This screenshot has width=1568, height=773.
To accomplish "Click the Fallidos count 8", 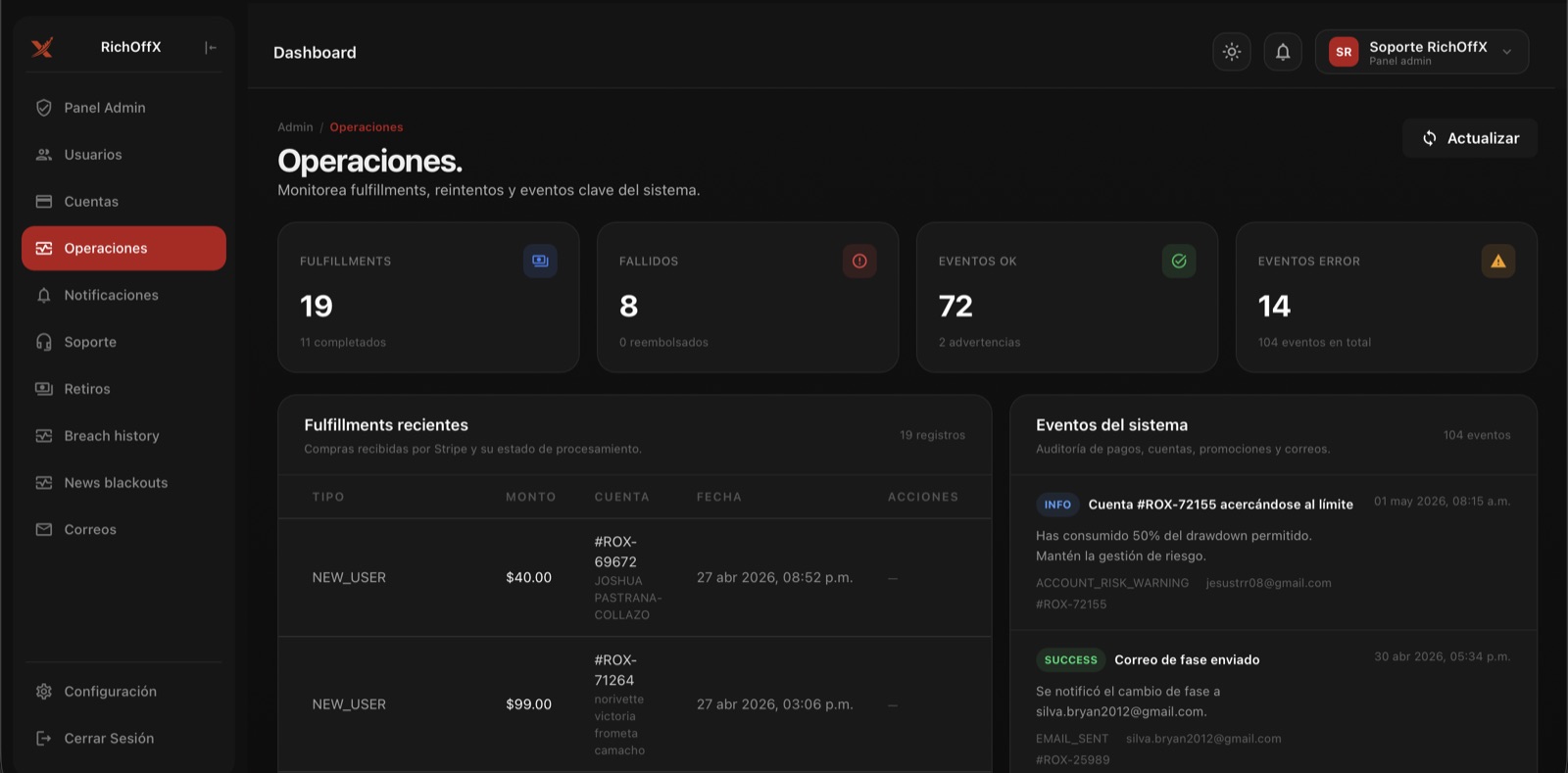I will pos(629,307).
